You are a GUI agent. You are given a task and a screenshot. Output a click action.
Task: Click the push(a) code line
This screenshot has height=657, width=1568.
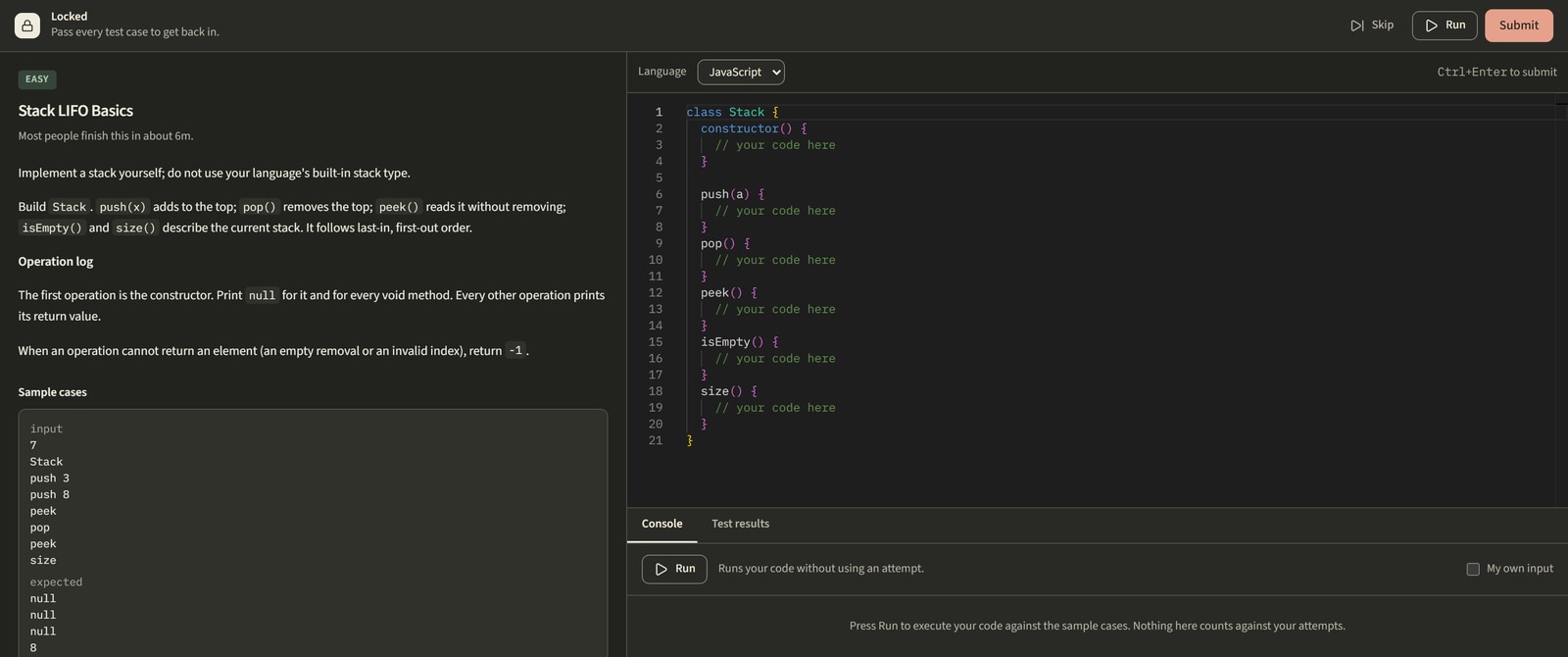point(732,194)
